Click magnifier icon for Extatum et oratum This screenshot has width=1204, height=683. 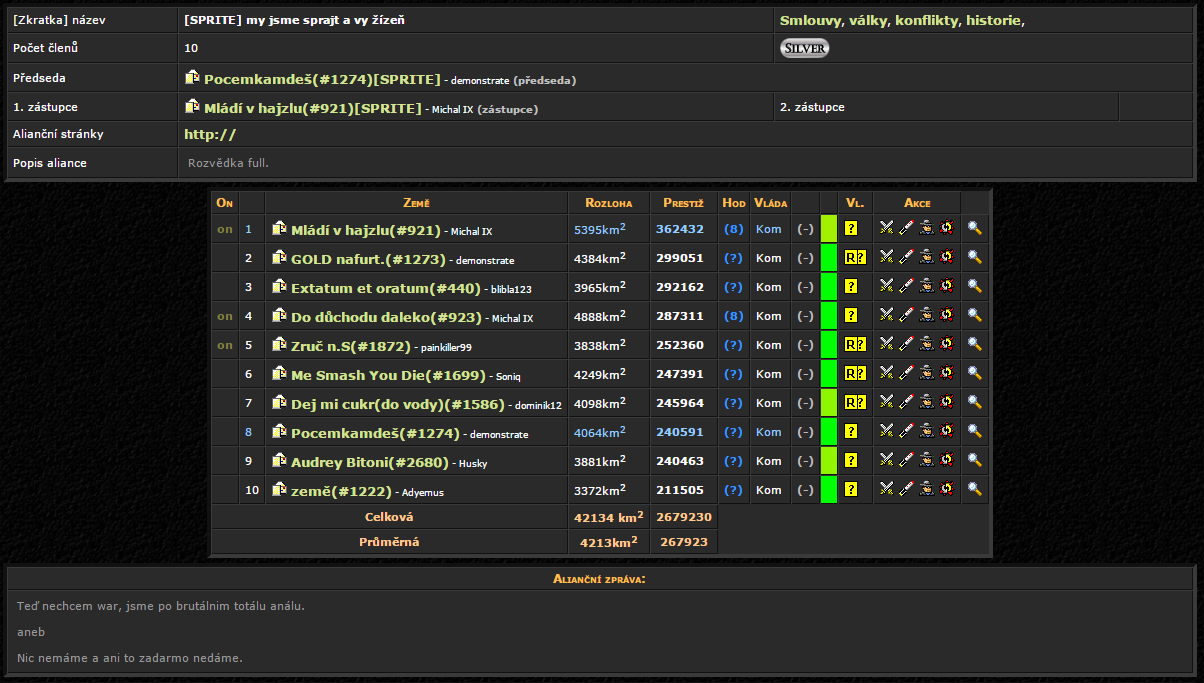pos(975,286)
